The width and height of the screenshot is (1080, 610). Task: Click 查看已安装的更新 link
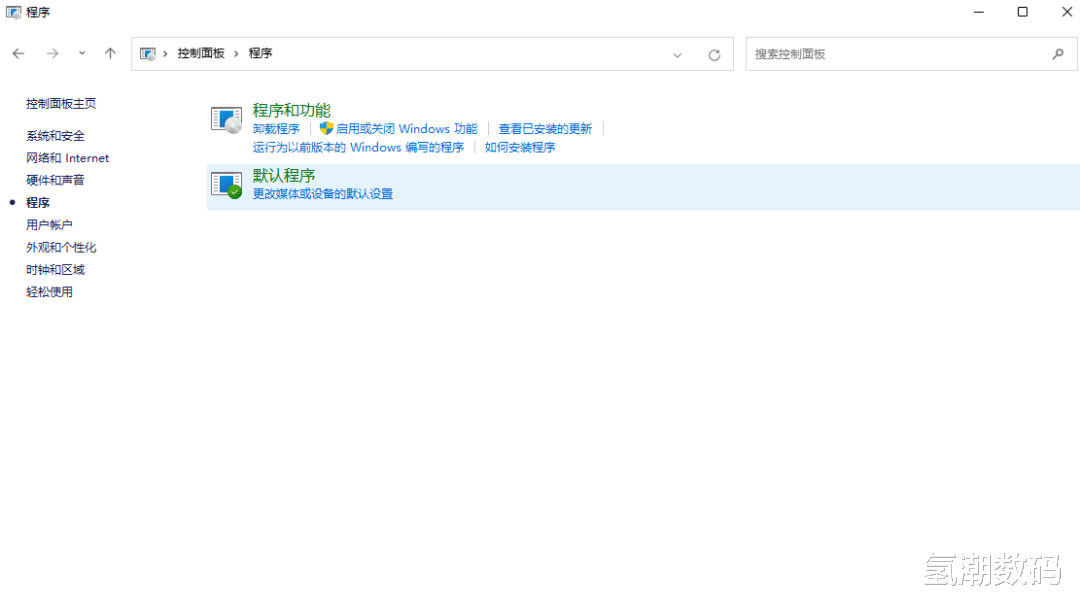545,128
